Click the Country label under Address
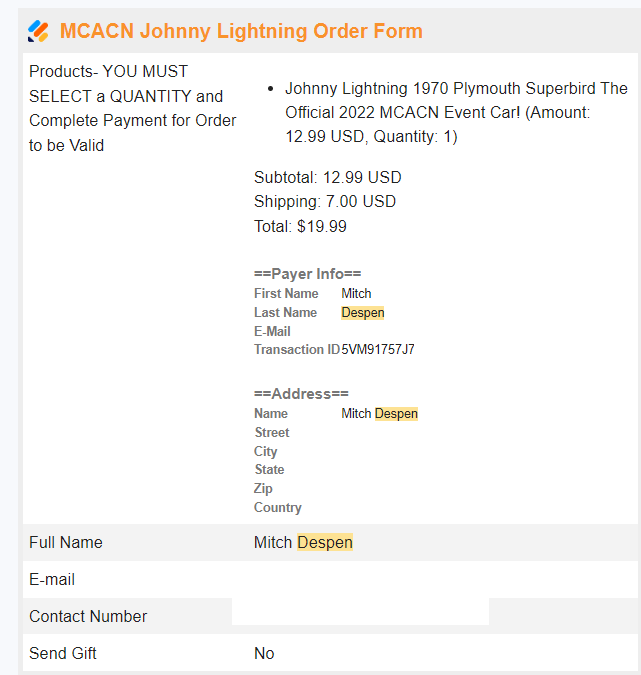This screenshot has height=675, width=641. click(x=278, y=507)
